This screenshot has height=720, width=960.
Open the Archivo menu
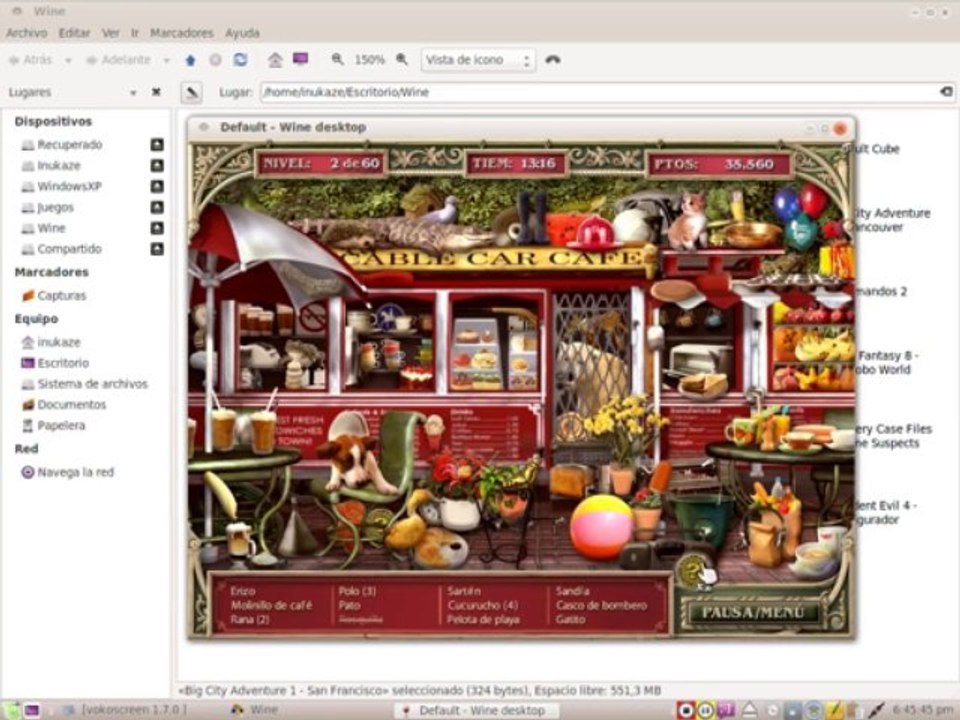[x=26, y=33]
